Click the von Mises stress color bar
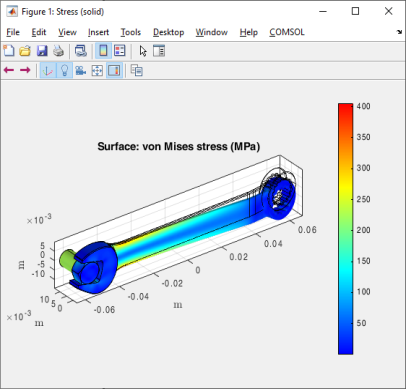 [x=345, y=229]
